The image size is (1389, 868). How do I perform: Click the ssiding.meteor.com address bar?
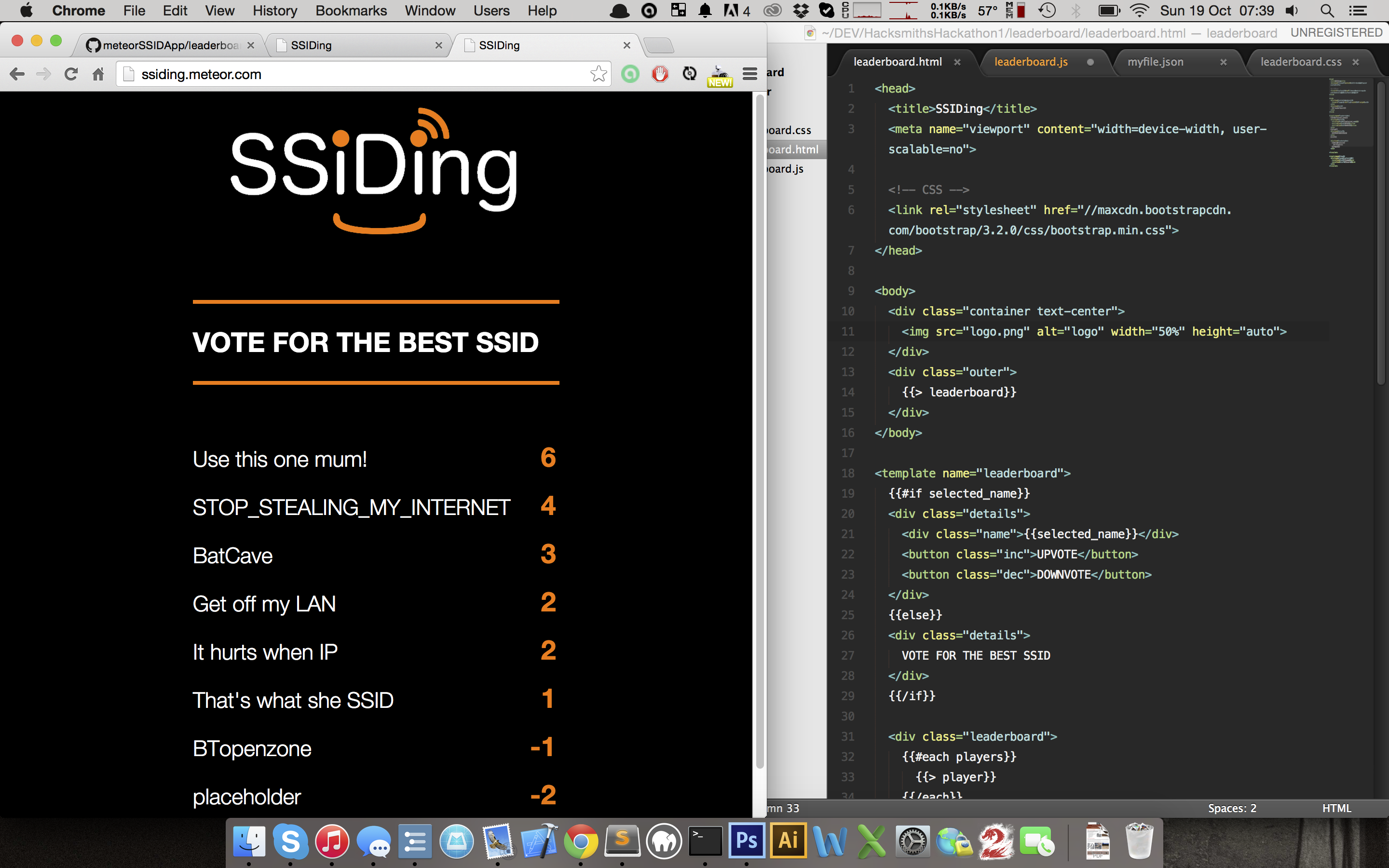(x=356, y=74)
